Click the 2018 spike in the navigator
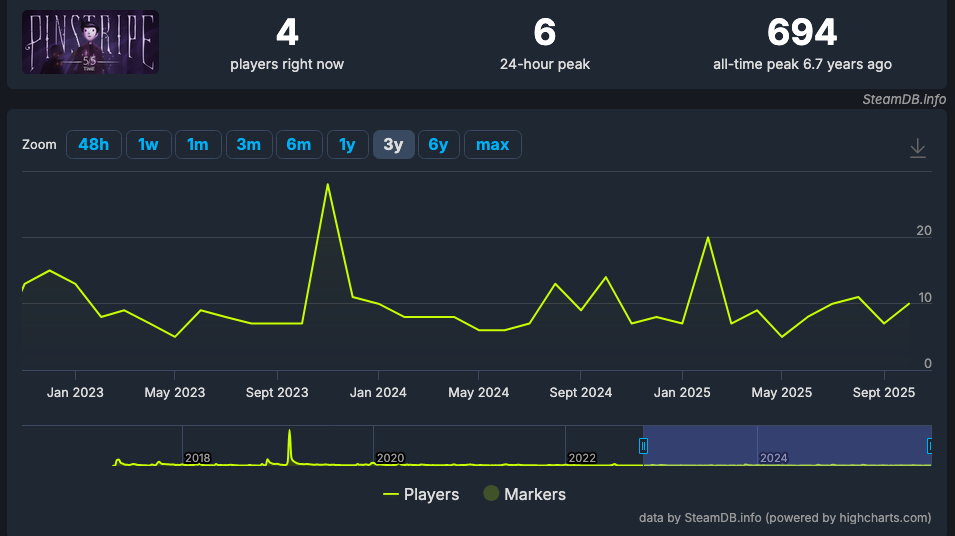Image resolution: width=955 pixels, height=536 pixels. pyautogui.click(x=289, y=446)
